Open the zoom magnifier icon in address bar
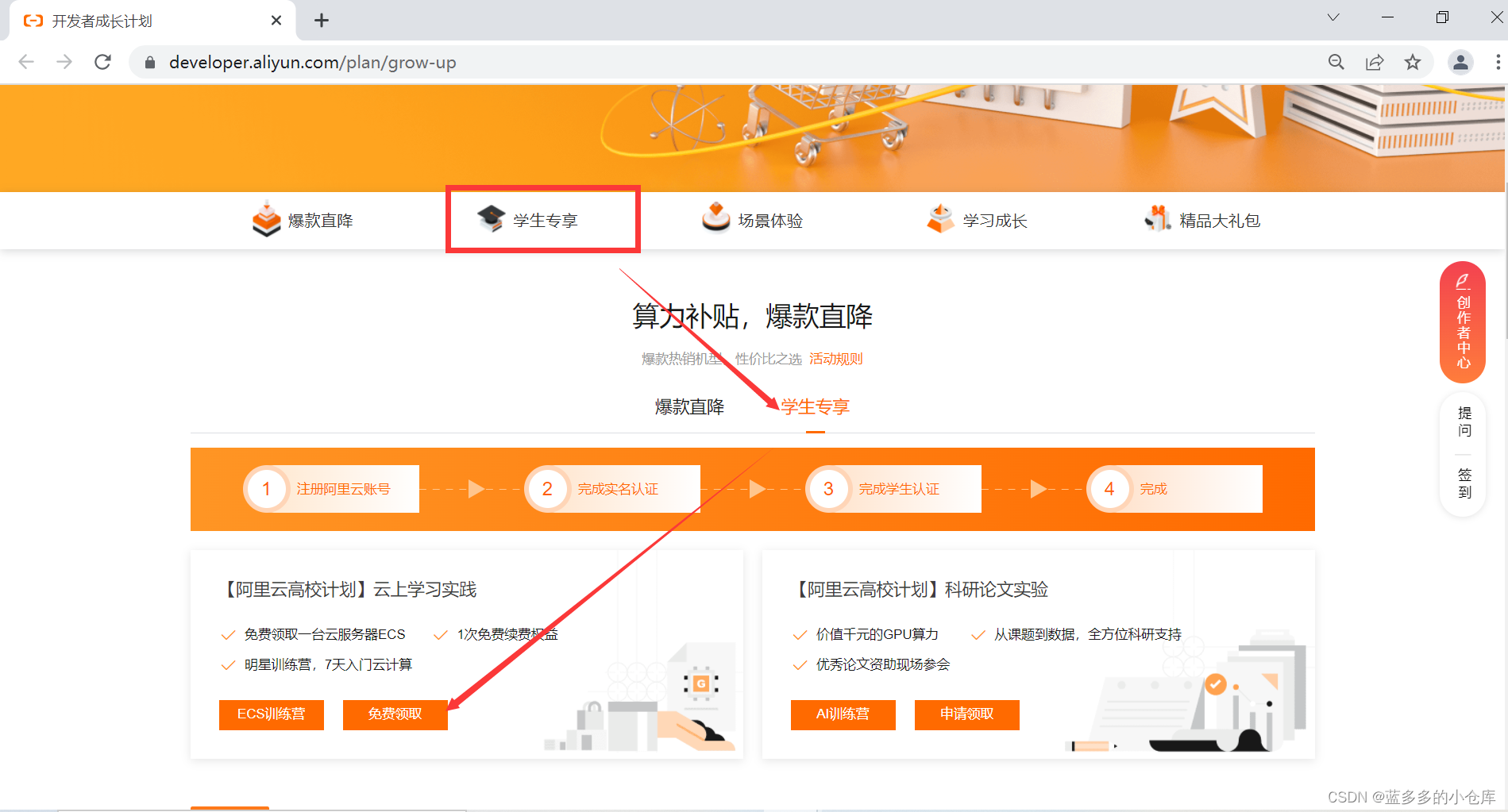Image resolution: width=1508 pixels, height=812 pixels. 1336,62
